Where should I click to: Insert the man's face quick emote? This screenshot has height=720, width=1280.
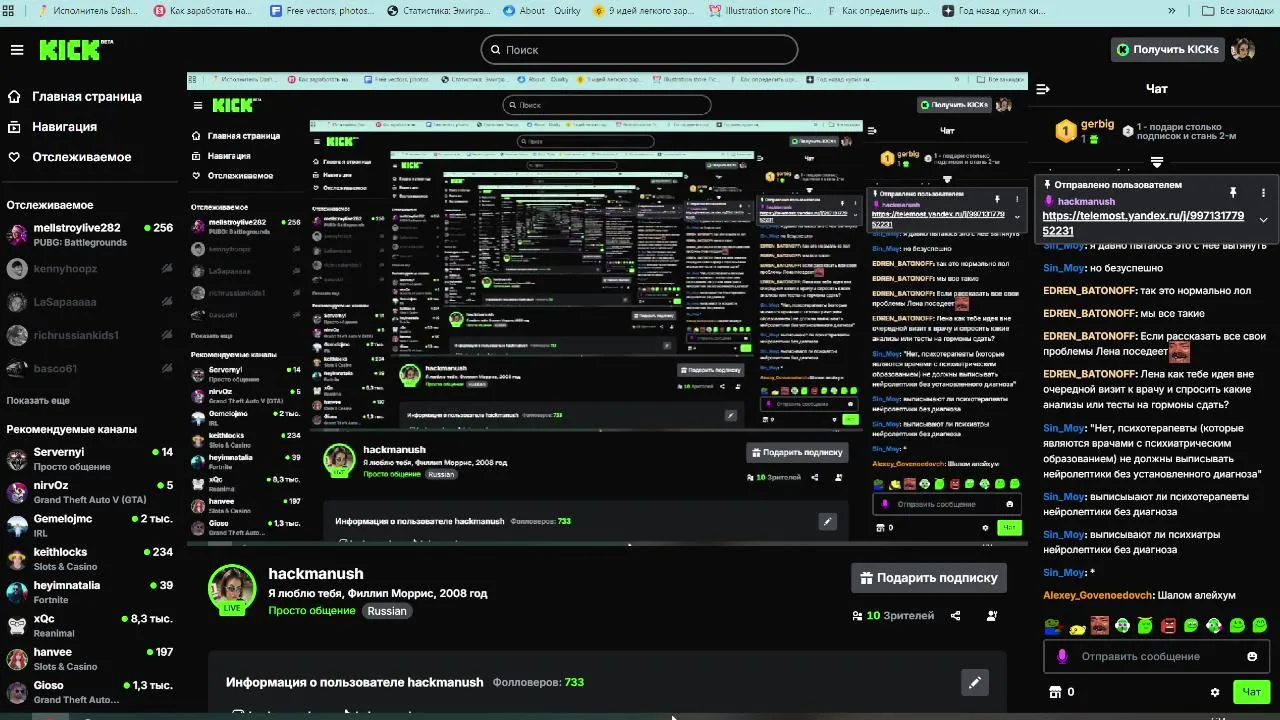click(x=1099, y=626)
